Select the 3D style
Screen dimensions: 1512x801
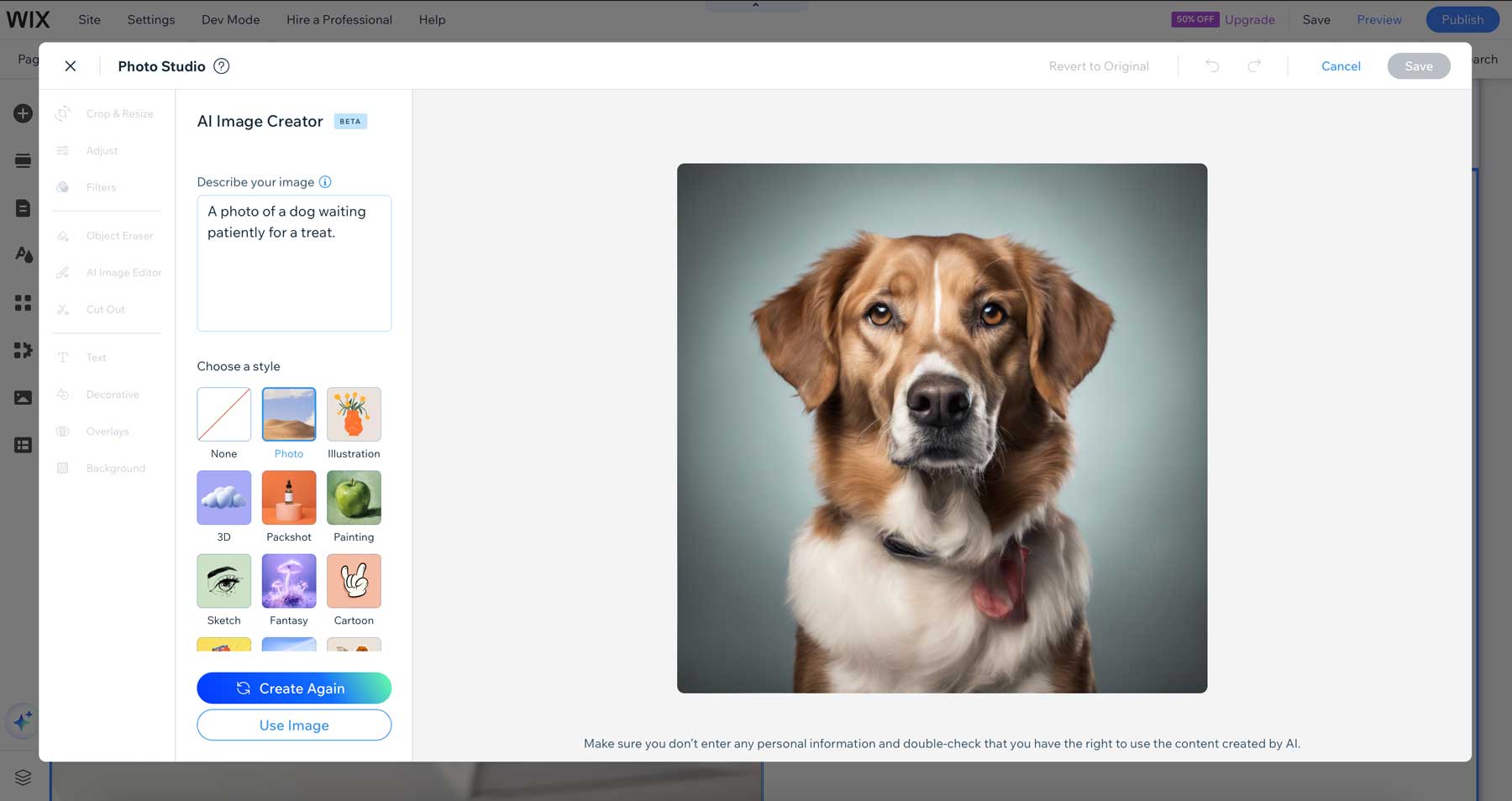[x=223, y=498]
